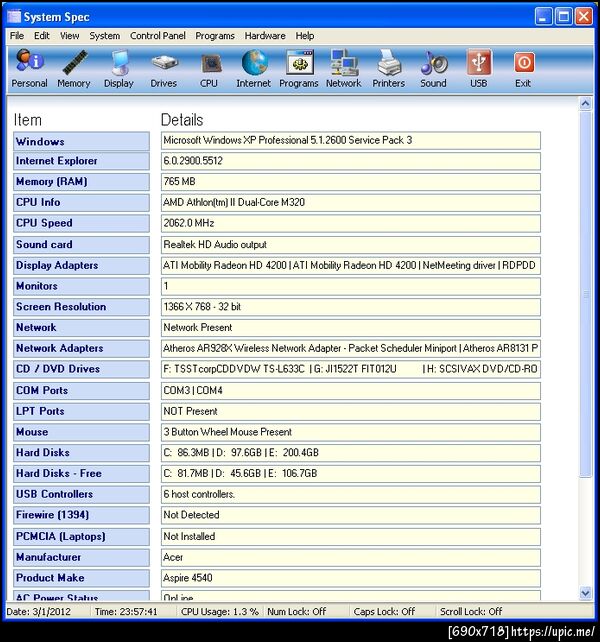Open the Edit menu
Screen dimensions: 600x642
(42, 36)
